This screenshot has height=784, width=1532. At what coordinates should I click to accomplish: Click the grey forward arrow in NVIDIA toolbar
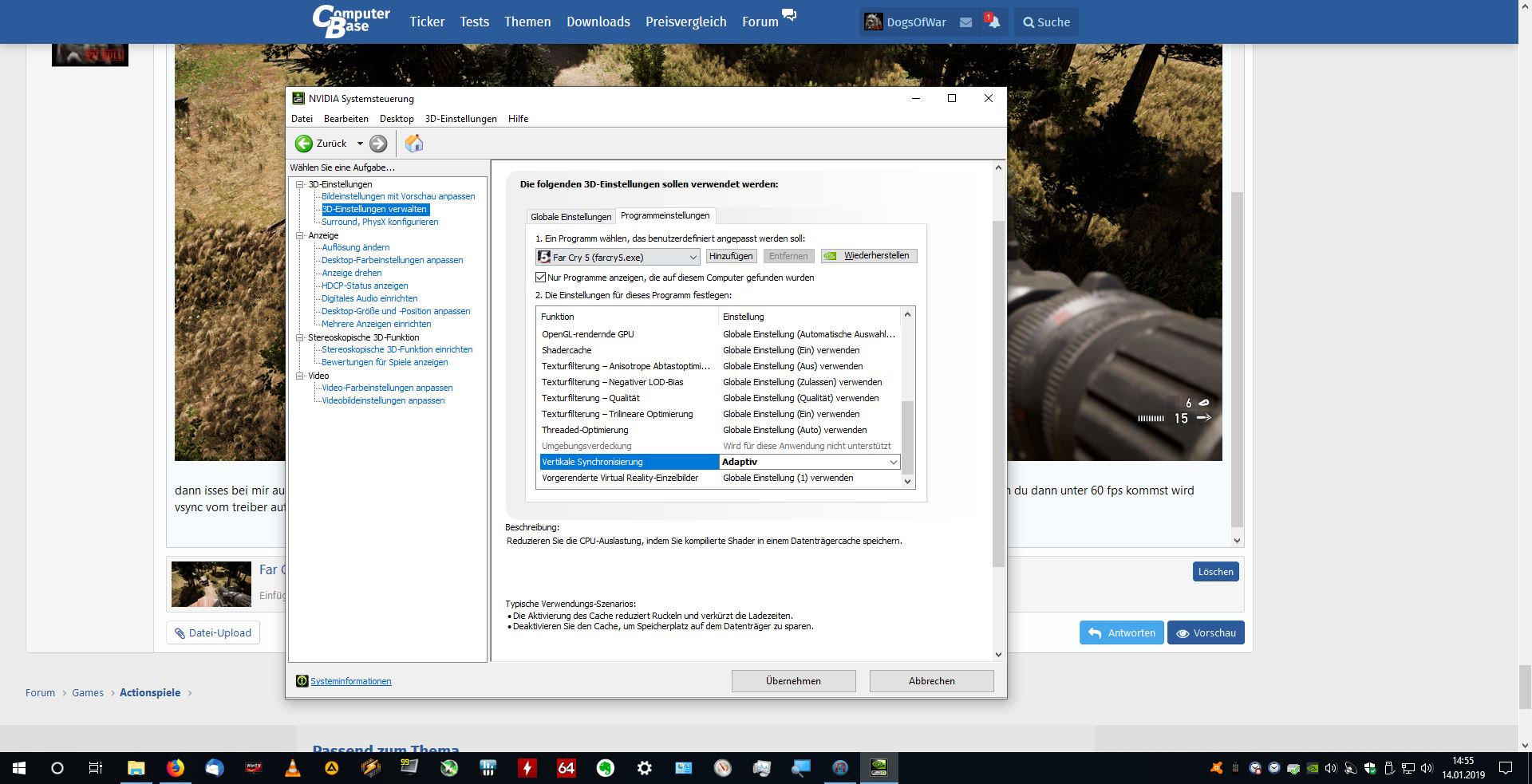tap(378, 144)
